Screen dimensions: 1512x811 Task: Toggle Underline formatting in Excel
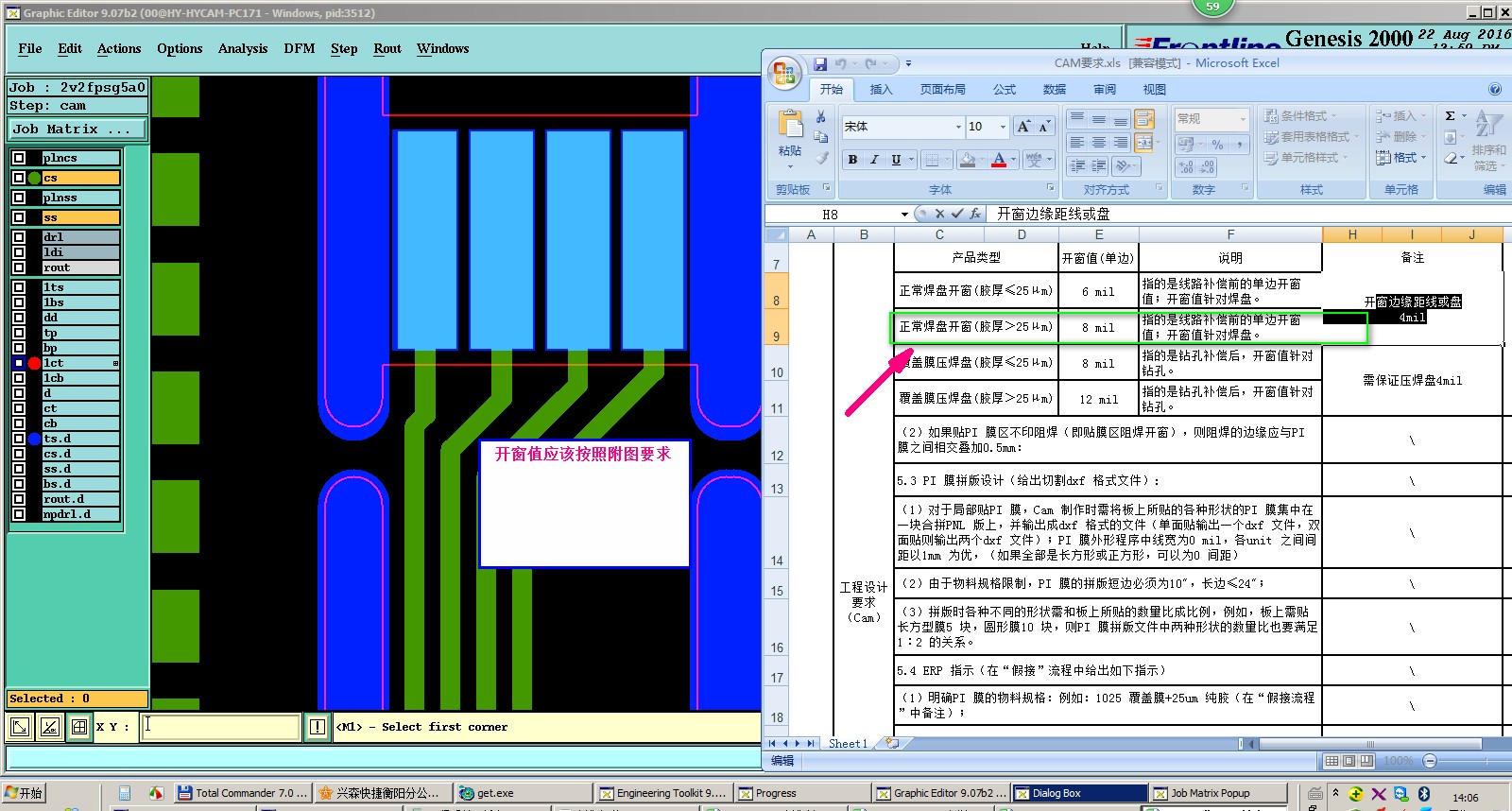click(x=896, y=160)
